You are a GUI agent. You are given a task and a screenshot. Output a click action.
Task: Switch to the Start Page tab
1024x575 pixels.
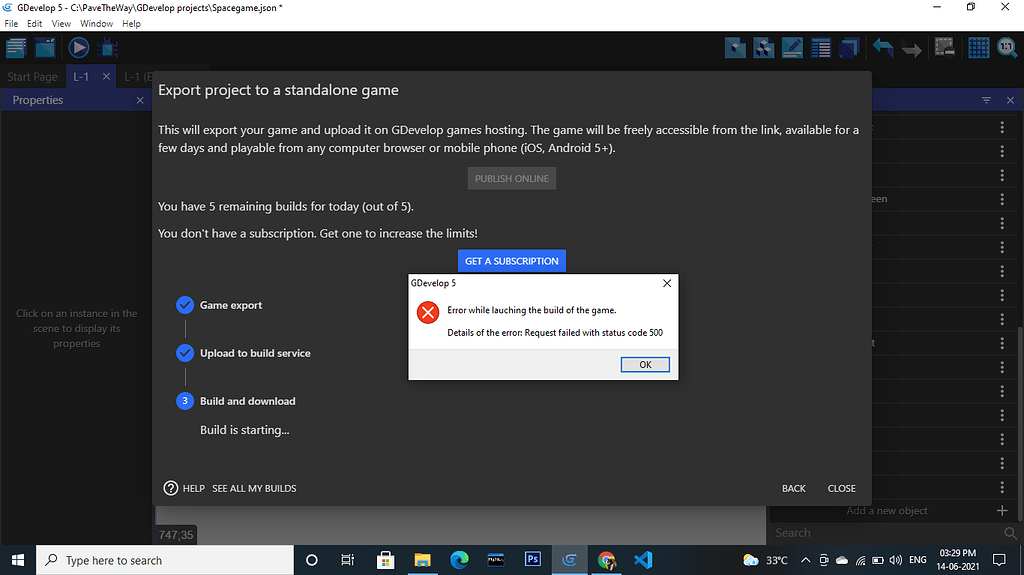[x=33, y=76]
